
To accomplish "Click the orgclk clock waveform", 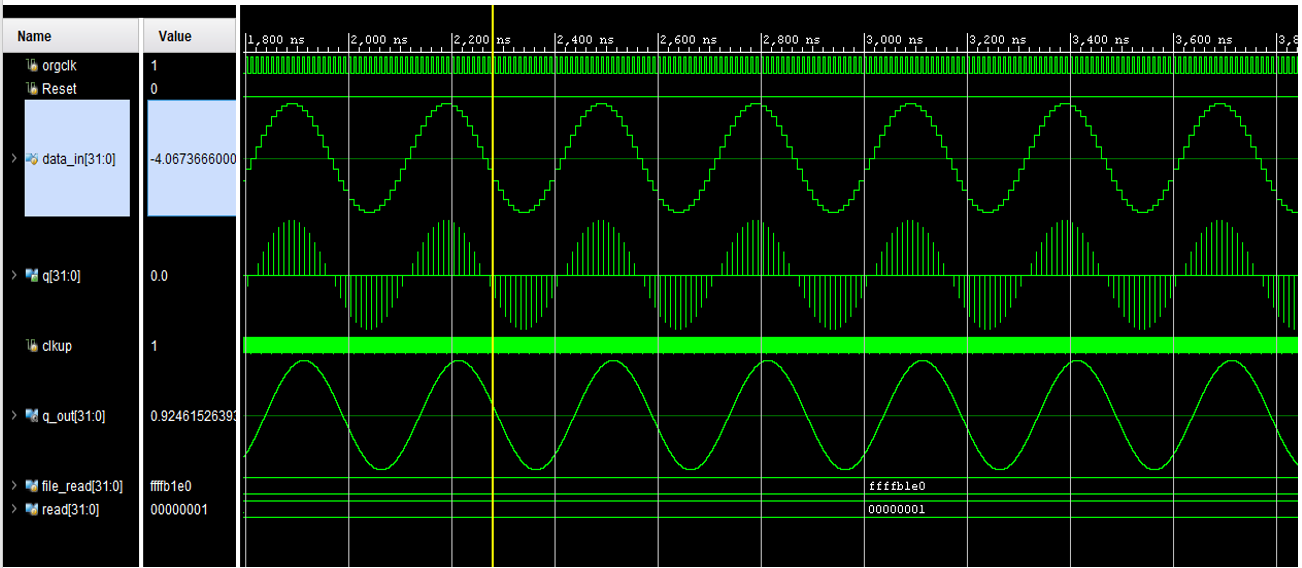I will [770, 65].
